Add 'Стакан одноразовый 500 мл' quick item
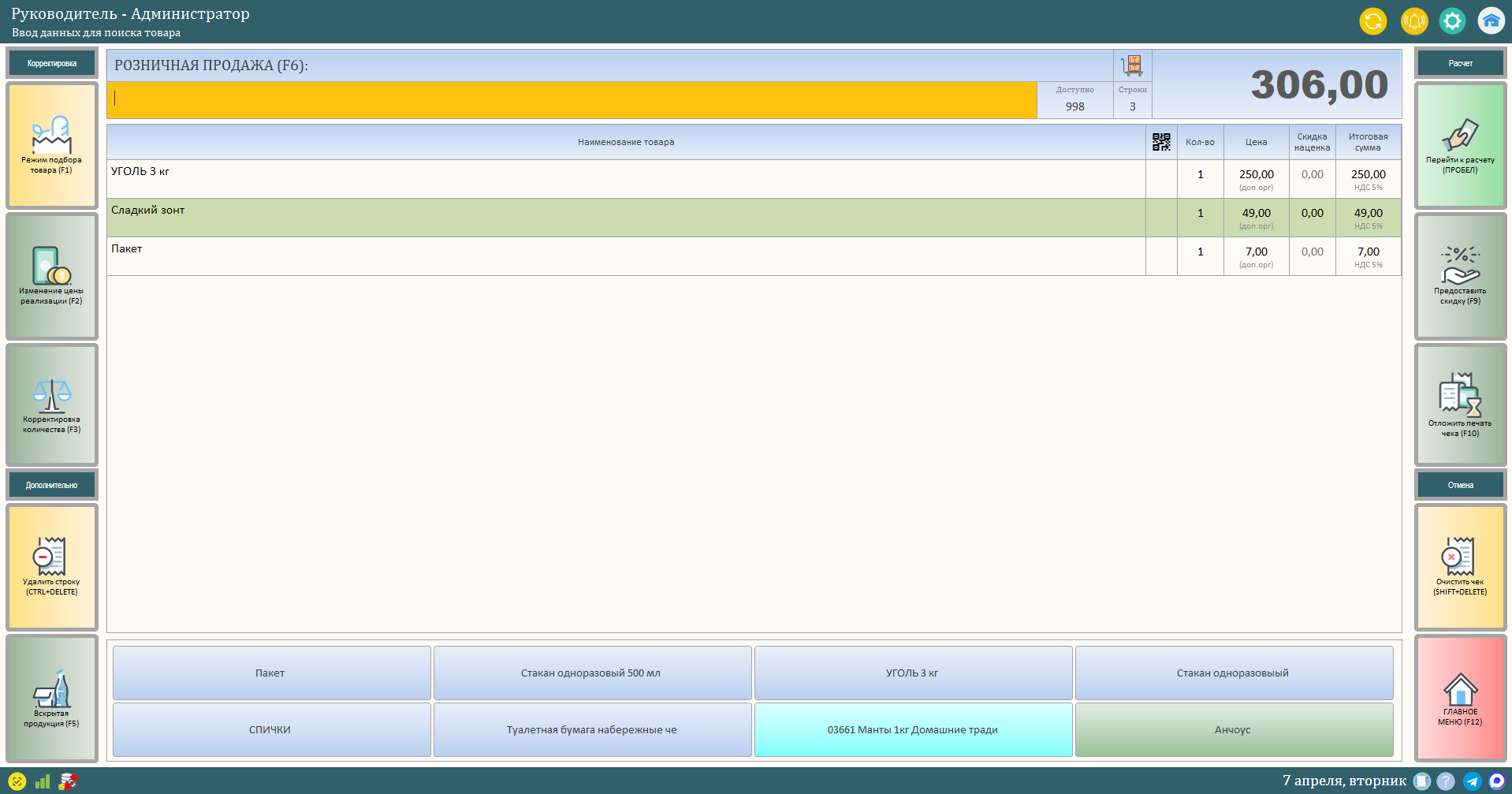This screenshot has height=794, width=1512. point(591,673)
